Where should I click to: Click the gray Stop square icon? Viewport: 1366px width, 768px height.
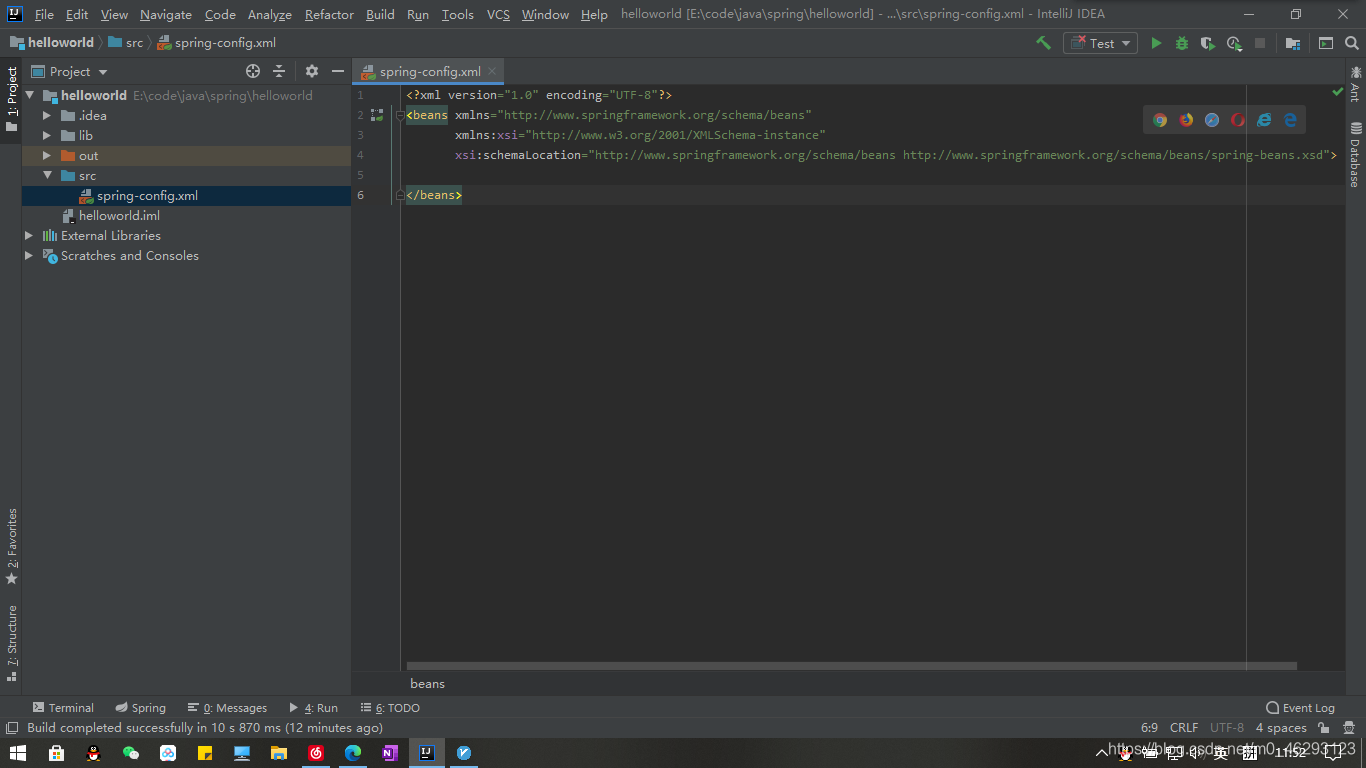1260,43
